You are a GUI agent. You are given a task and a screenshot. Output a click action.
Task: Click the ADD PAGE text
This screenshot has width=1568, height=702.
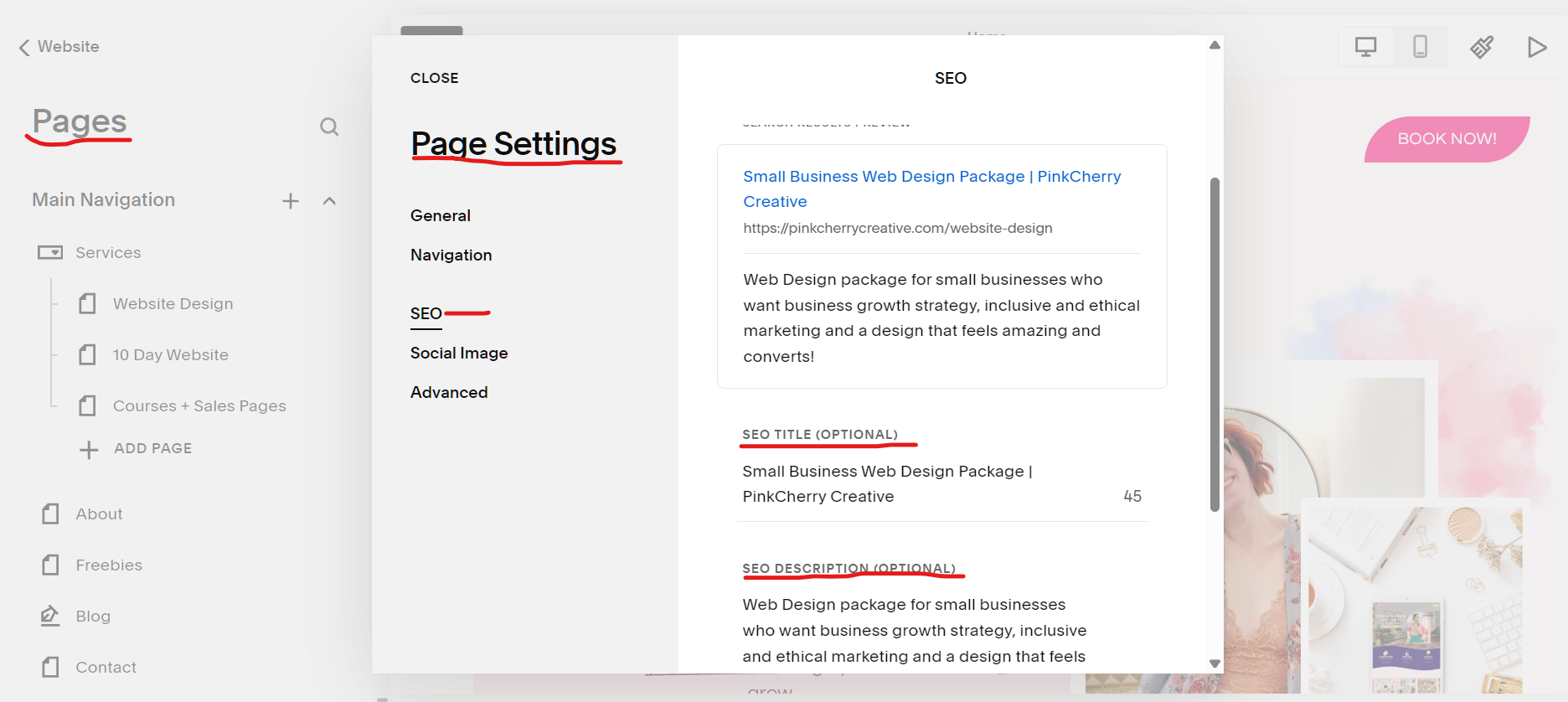click(153, 448)
